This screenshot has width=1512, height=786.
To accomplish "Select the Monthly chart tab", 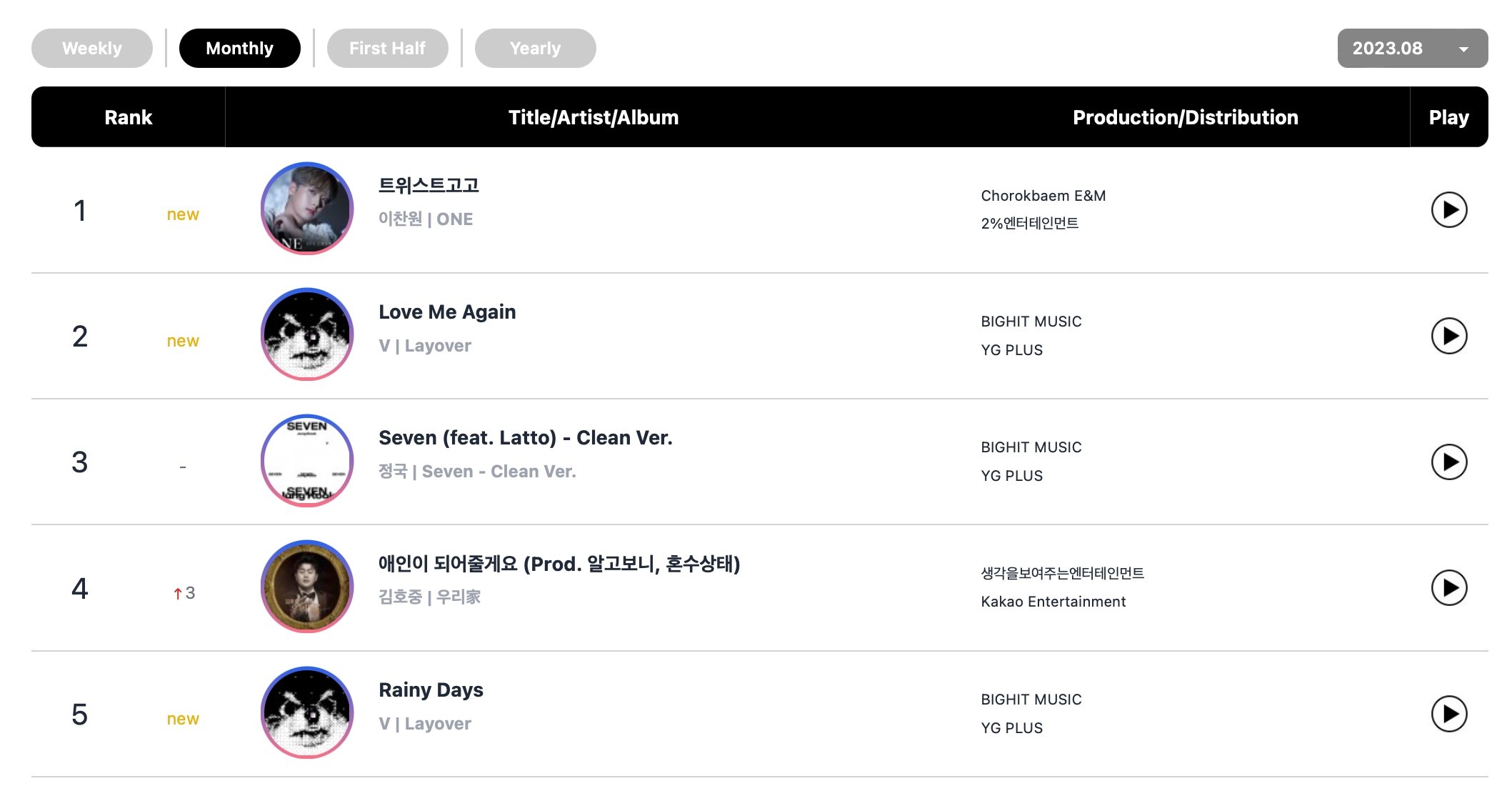I will tap(239, 49).
